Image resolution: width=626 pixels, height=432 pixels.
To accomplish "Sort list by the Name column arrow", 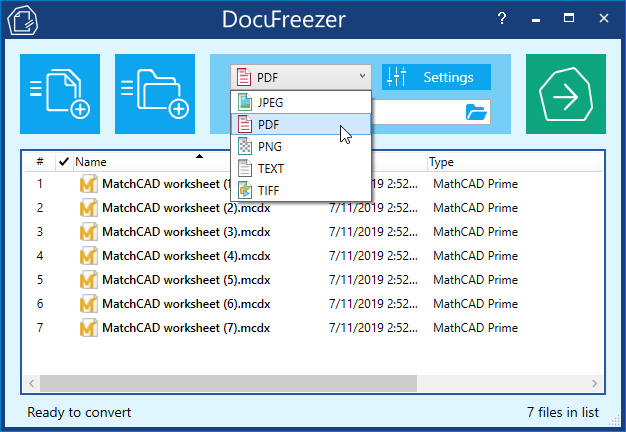I will [199, 156].
